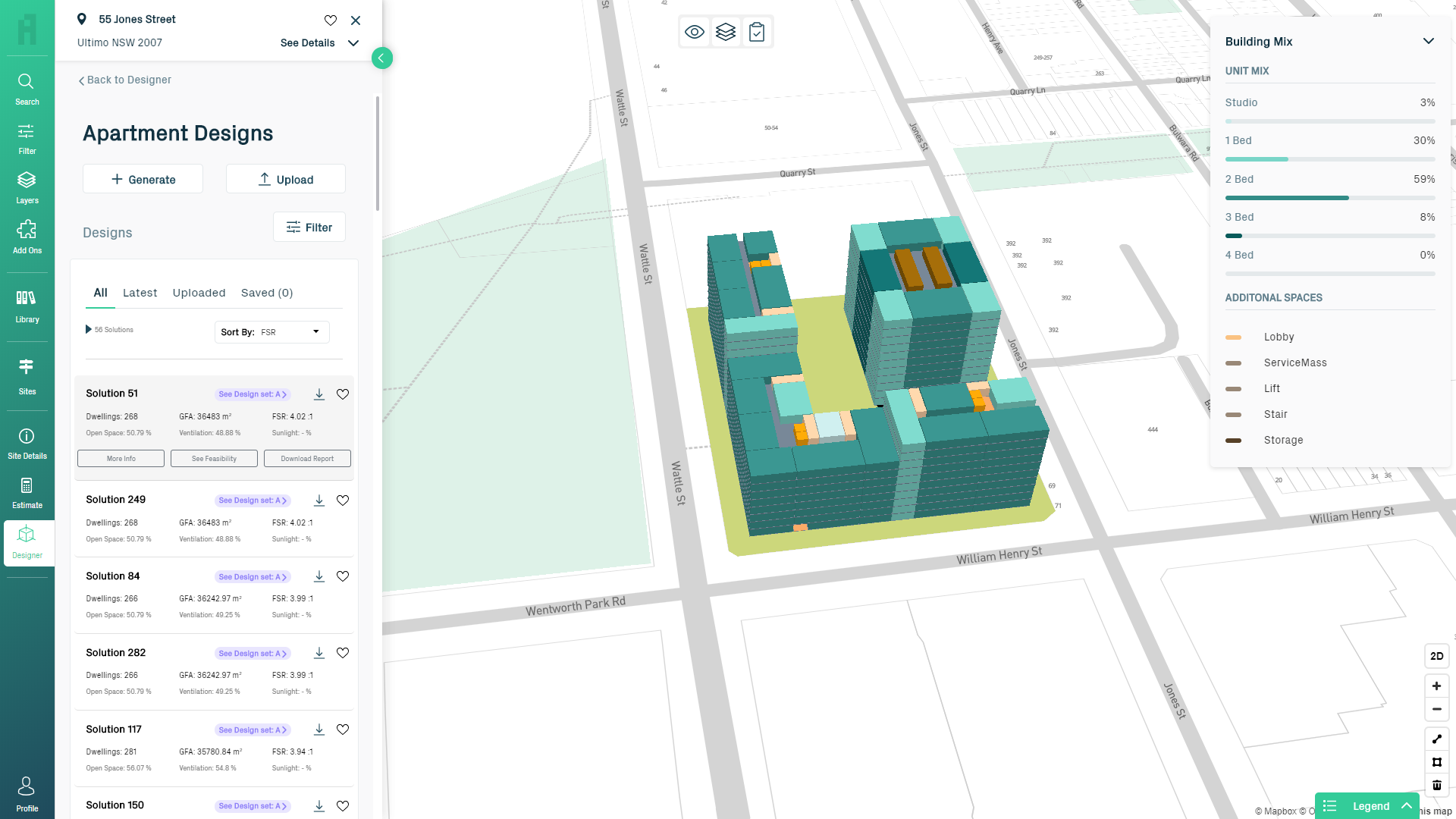Save Solution 84 with heart icon
This screenshot has height=819, width=1456.
click(343, 576)
